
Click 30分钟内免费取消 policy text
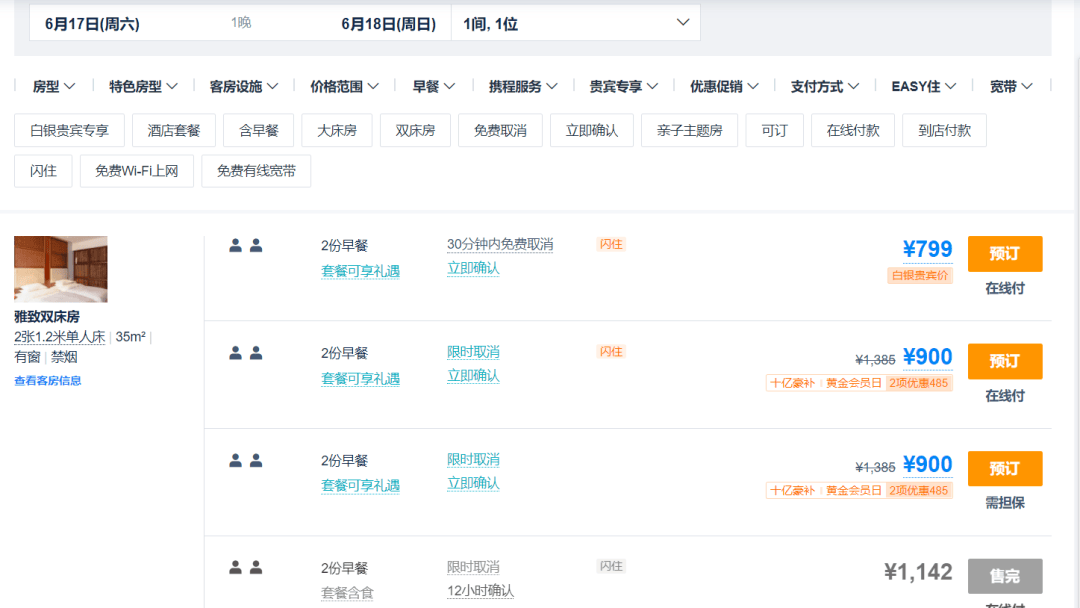pyautogui.click(x=500, y=244)
